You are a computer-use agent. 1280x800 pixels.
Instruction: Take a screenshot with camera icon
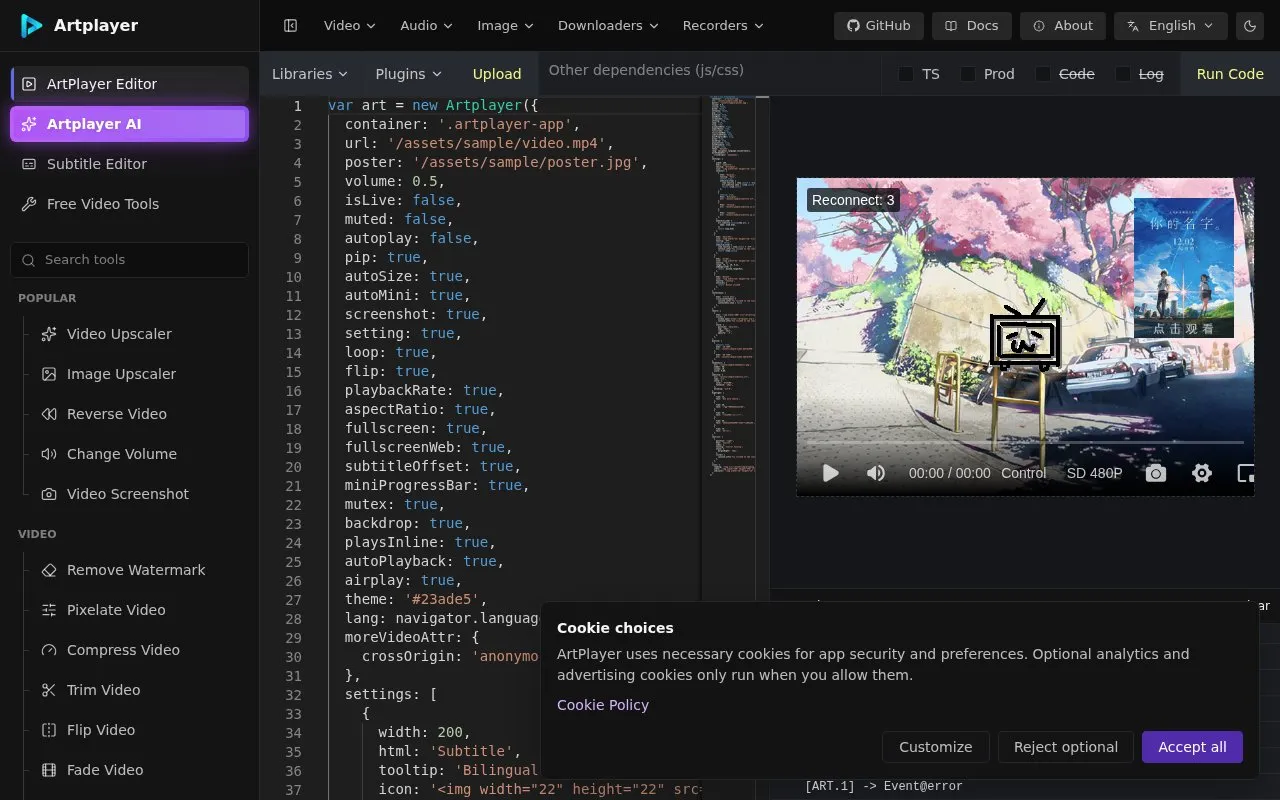click(x=1156, y=473)
